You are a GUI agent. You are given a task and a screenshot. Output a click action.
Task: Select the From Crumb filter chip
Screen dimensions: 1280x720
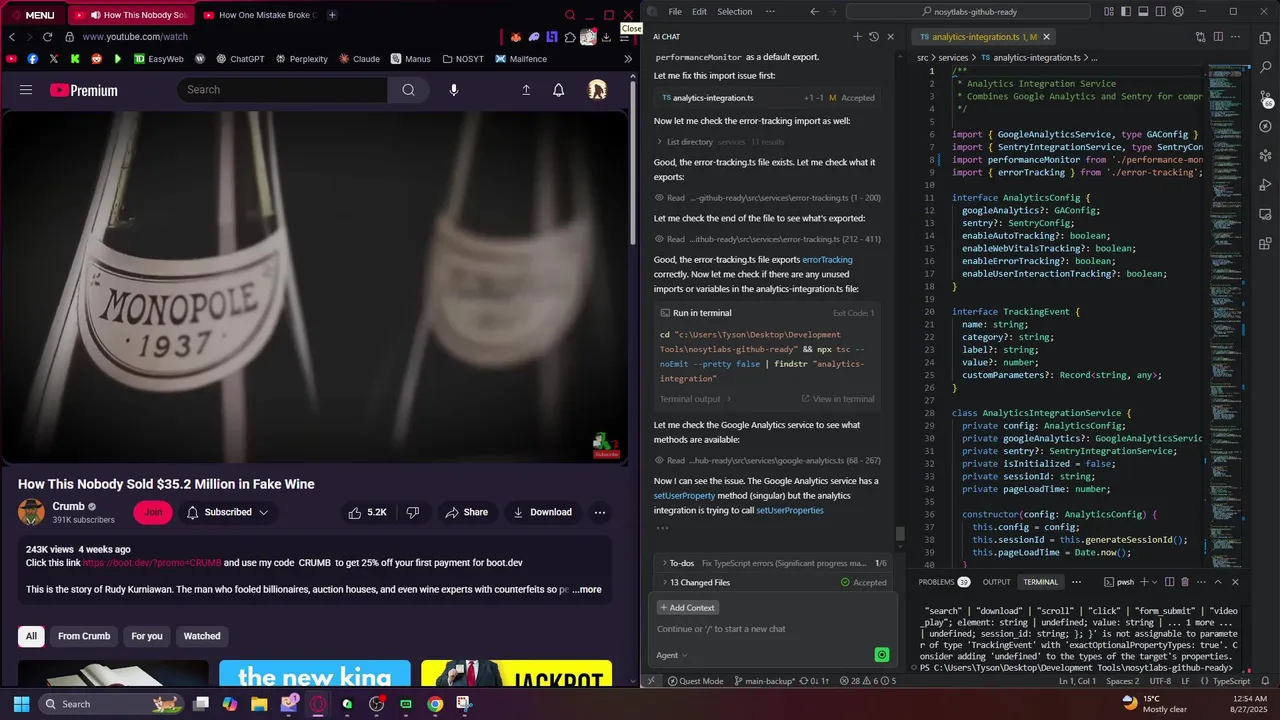coord(84,636)
